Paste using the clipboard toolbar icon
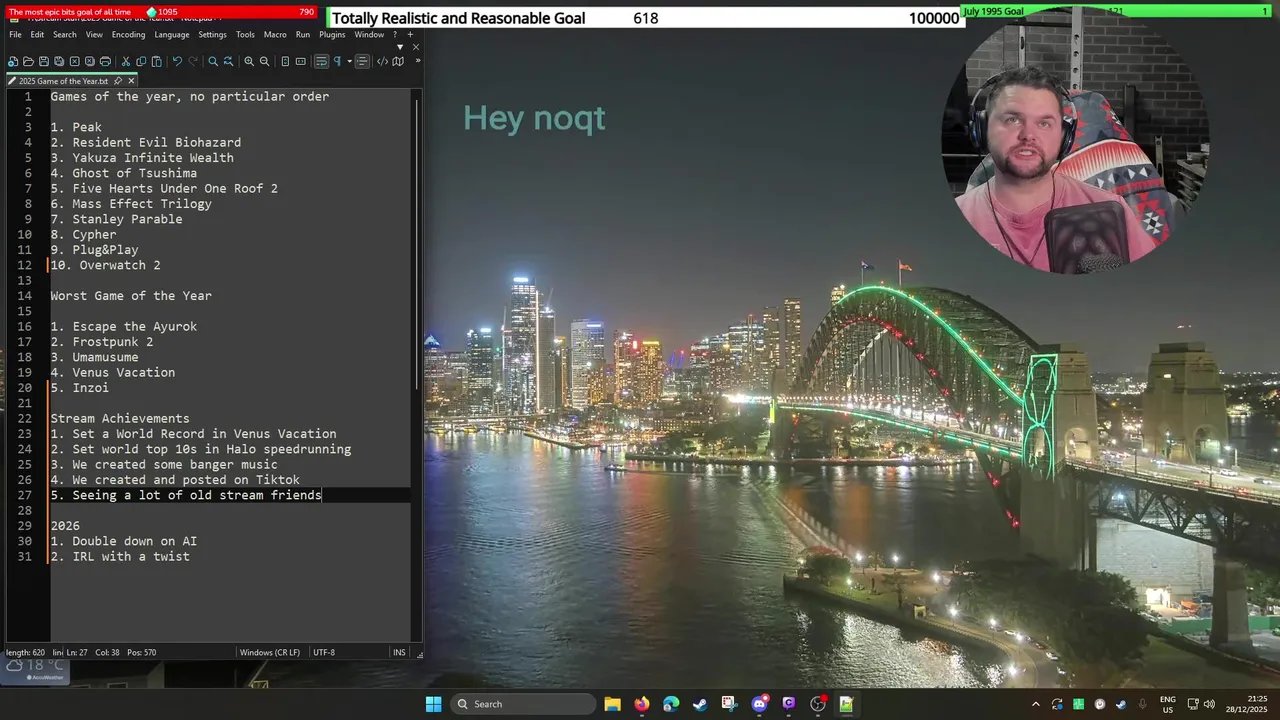This screenshot has height=720, width=1280. 156,61
